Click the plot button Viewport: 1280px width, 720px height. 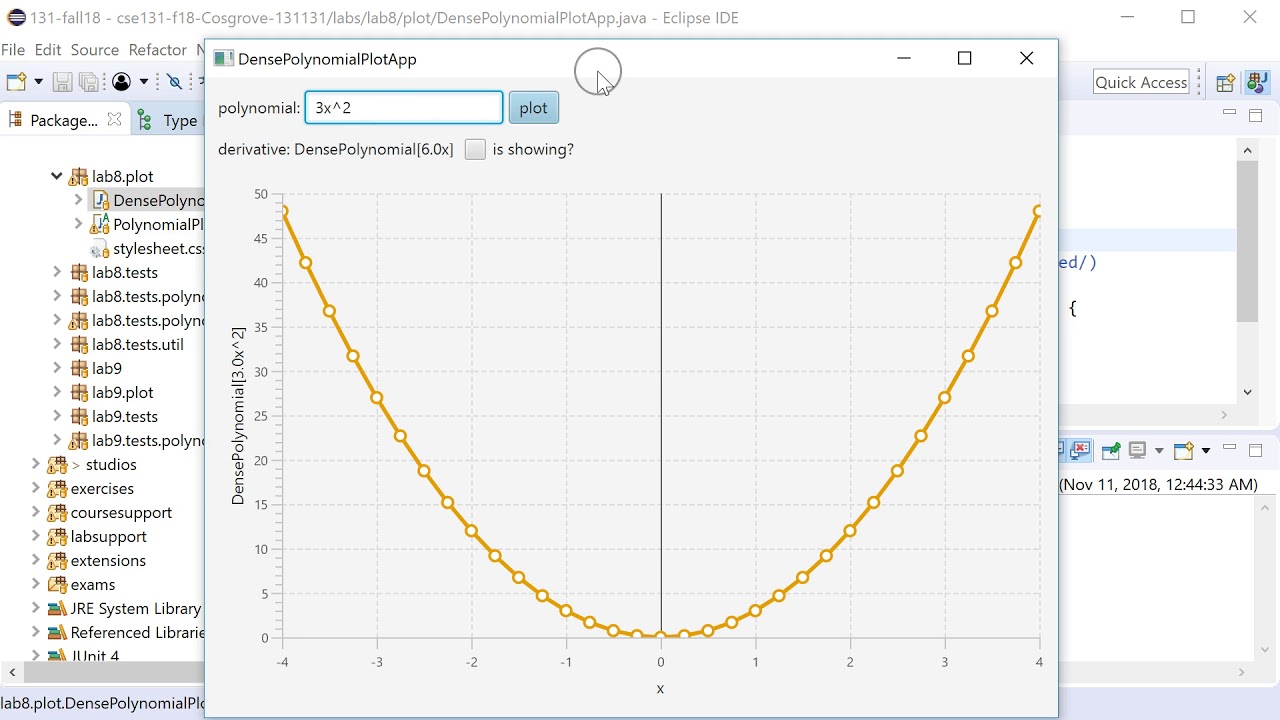[533, 108]
